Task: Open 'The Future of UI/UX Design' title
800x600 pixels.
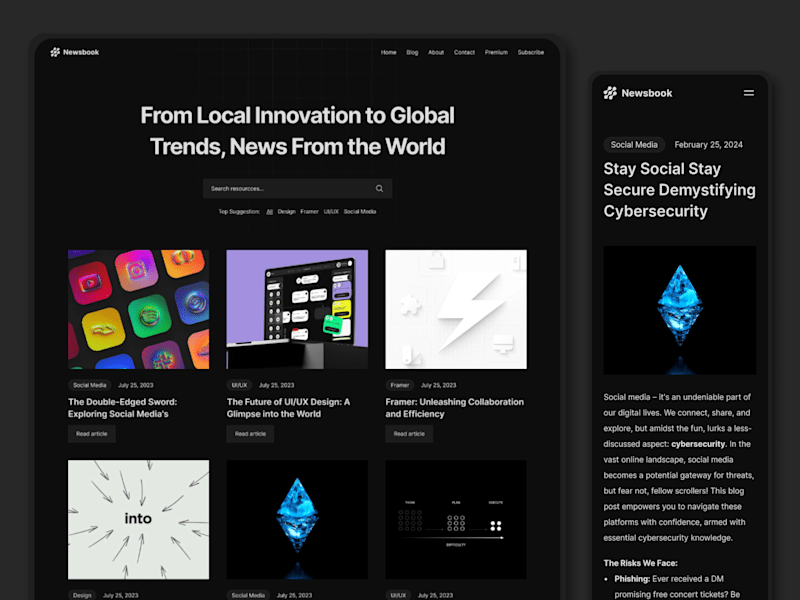Action: coord(288,408)
